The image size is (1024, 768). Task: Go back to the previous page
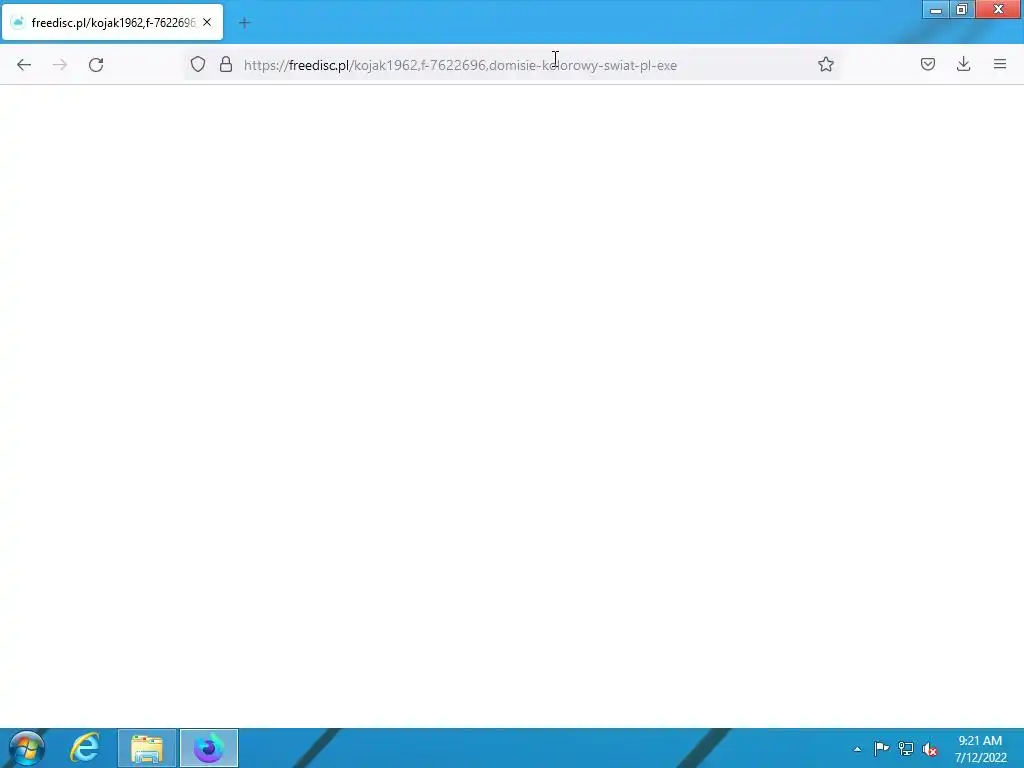pos(24,65)
